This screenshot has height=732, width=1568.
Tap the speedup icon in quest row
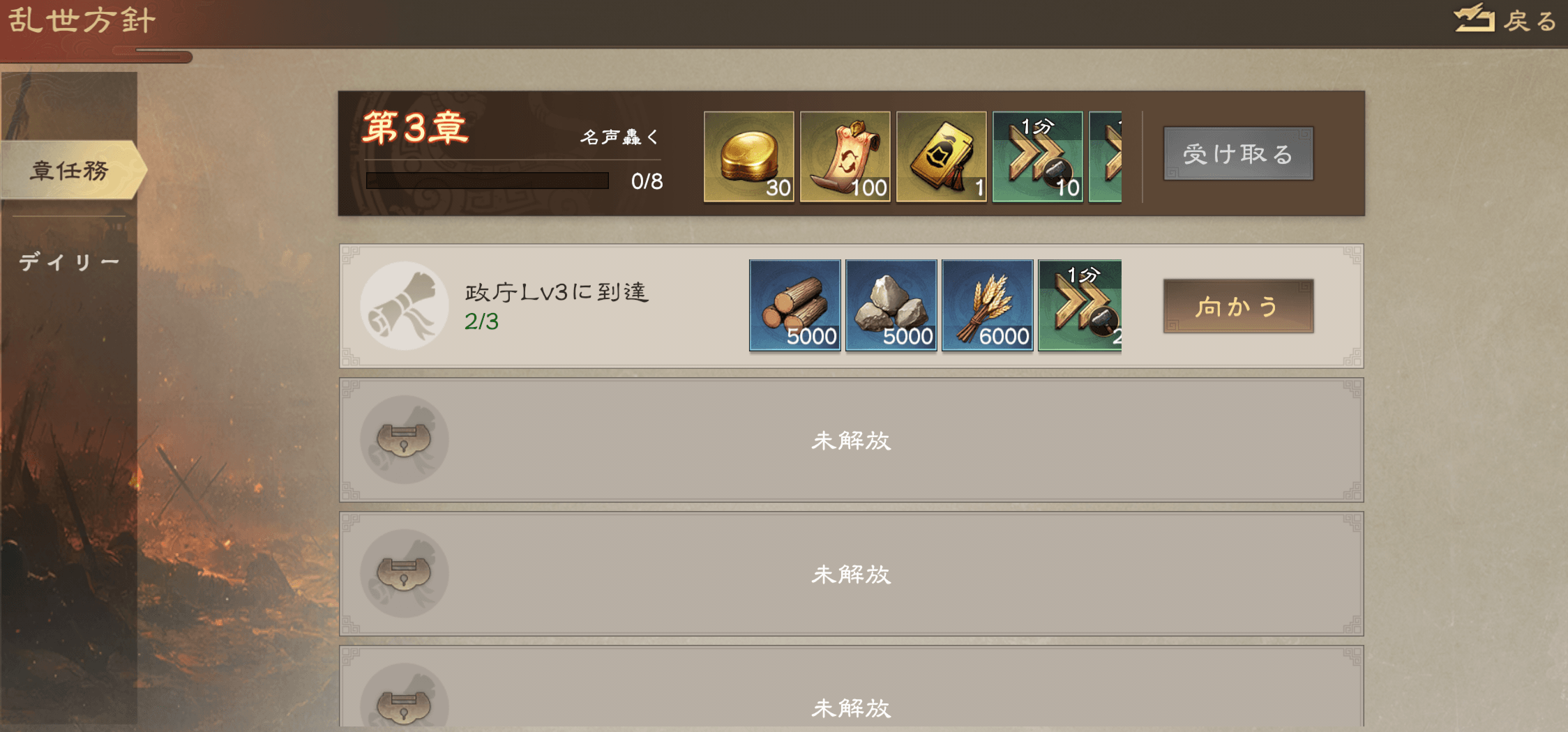[1080, 305]
